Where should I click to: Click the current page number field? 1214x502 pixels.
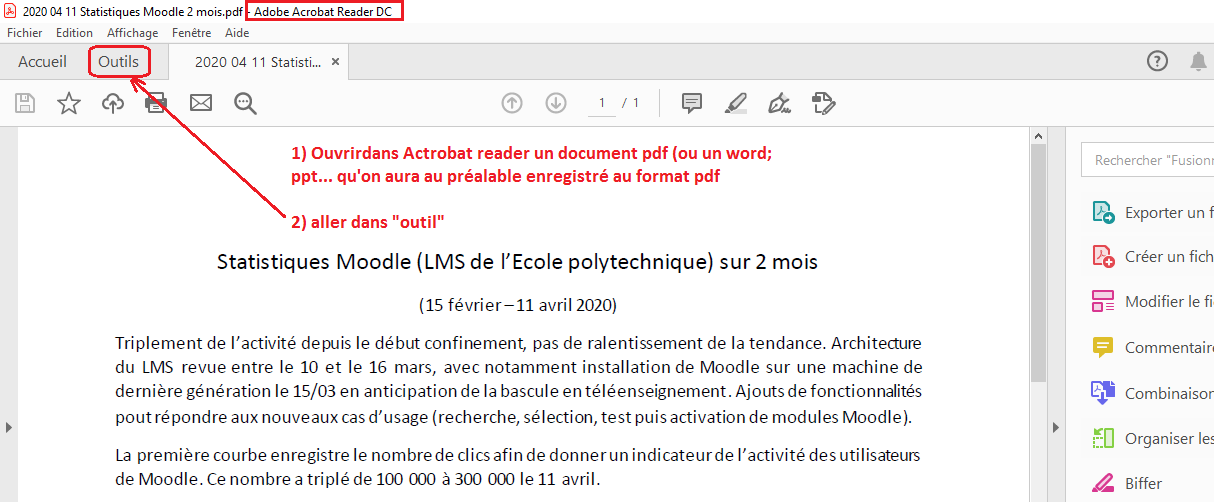[x=601, y=103]
